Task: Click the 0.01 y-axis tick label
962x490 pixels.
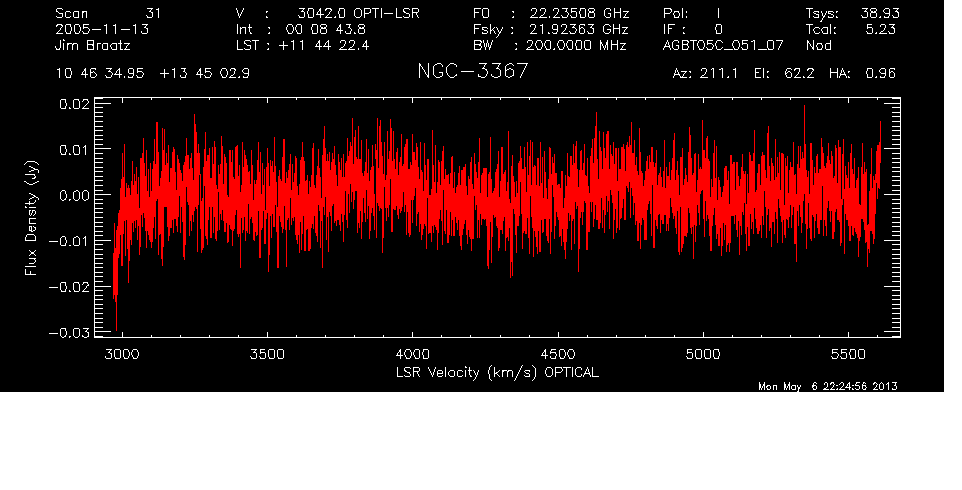Action: coord(74,149)
